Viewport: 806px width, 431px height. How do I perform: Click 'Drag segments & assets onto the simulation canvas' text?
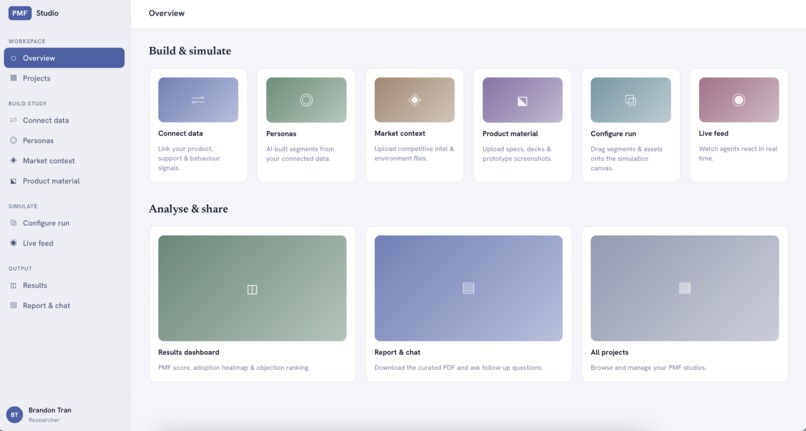point(627,158)
